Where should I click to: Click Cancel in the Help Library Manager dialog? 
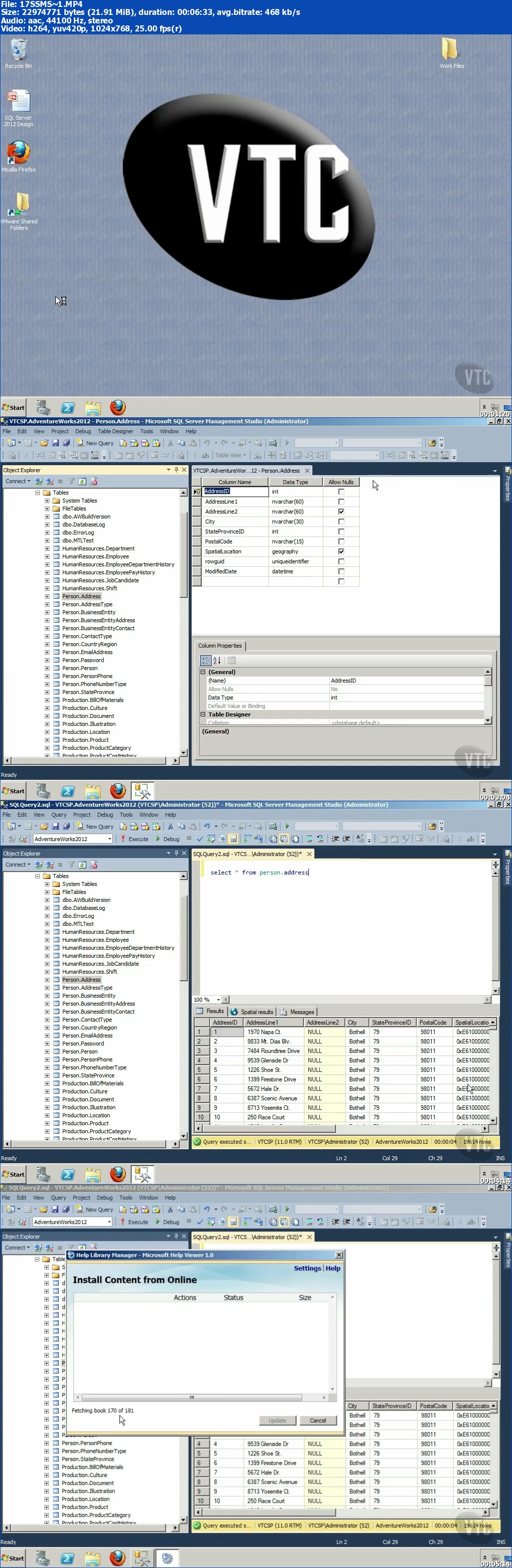[x=317, y=1420]
